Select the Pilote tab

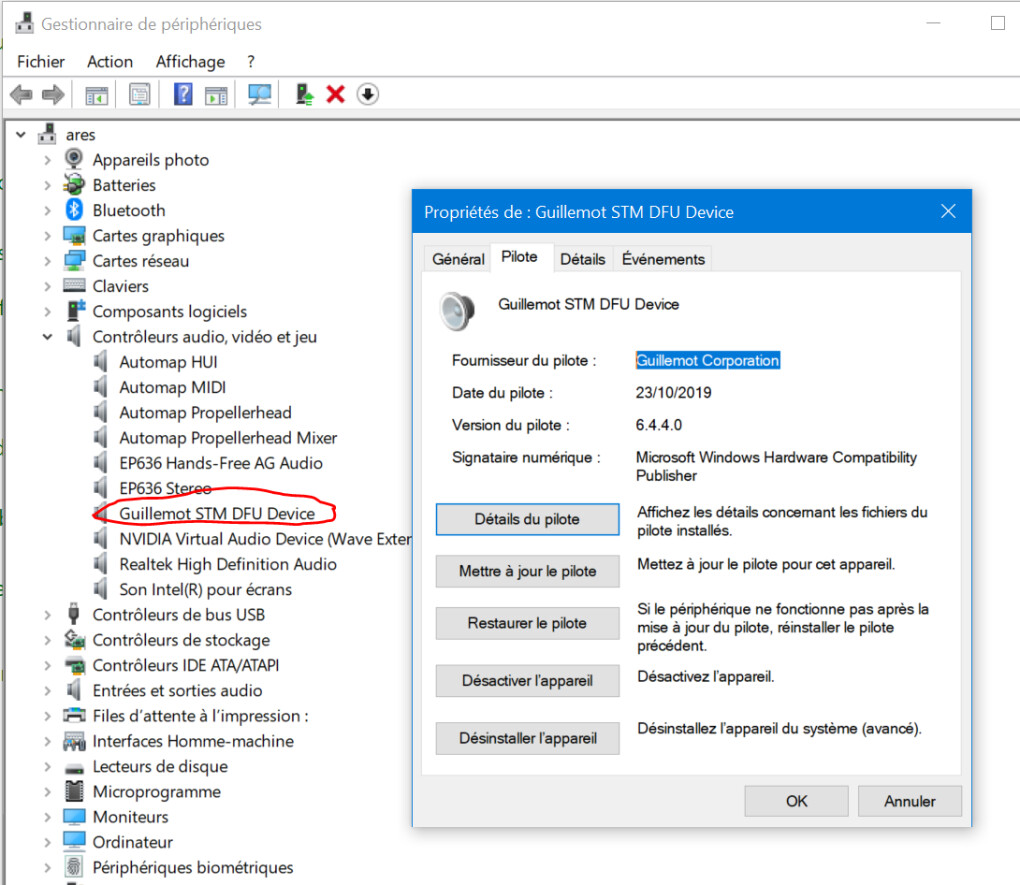coord(519,257)
